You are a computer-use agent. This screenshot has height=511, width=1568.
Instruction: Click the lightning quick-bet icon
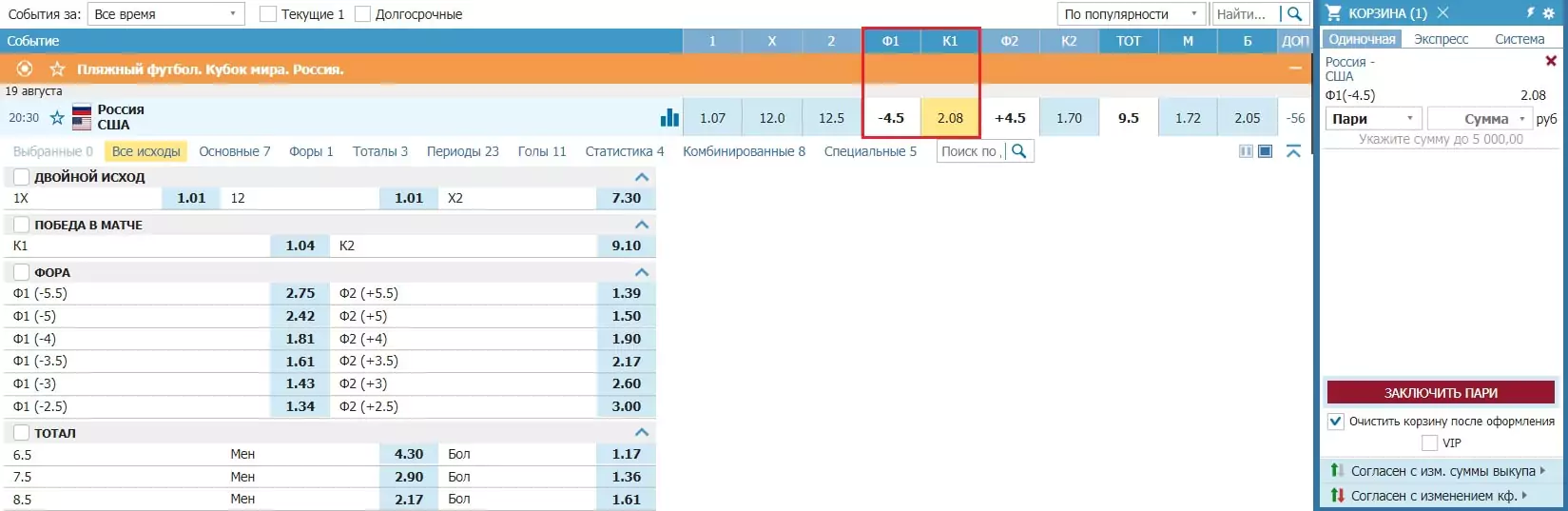point(1531,12)
